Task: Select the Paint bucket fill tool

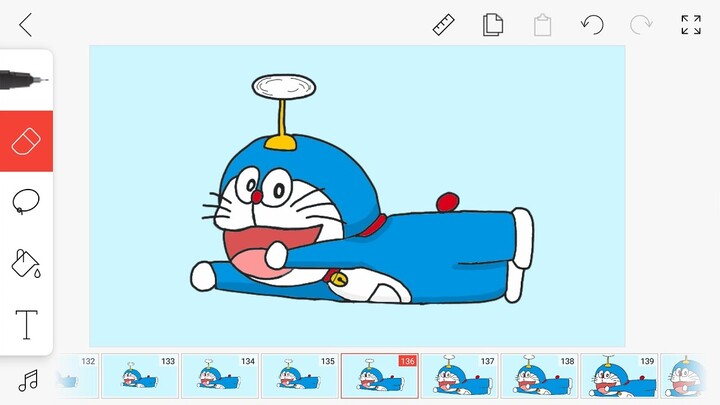Action: (26, 264)
